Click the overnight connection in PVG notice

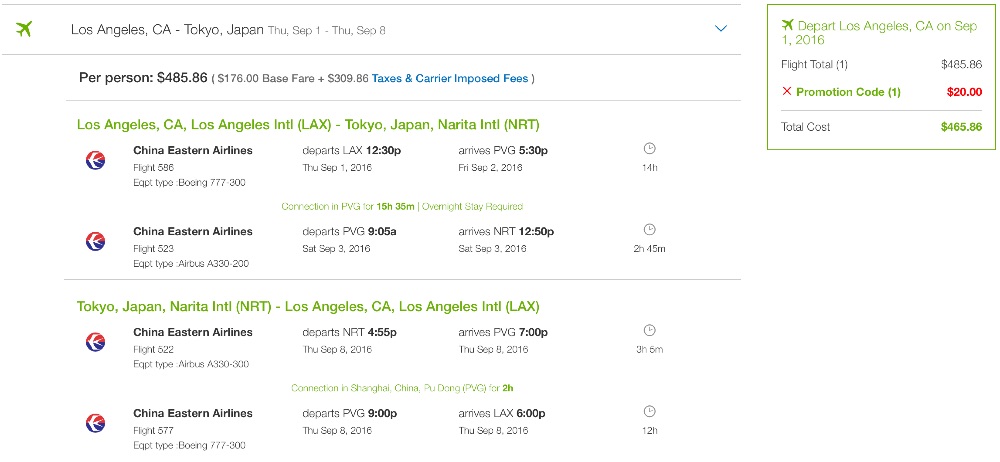[402, 207]
